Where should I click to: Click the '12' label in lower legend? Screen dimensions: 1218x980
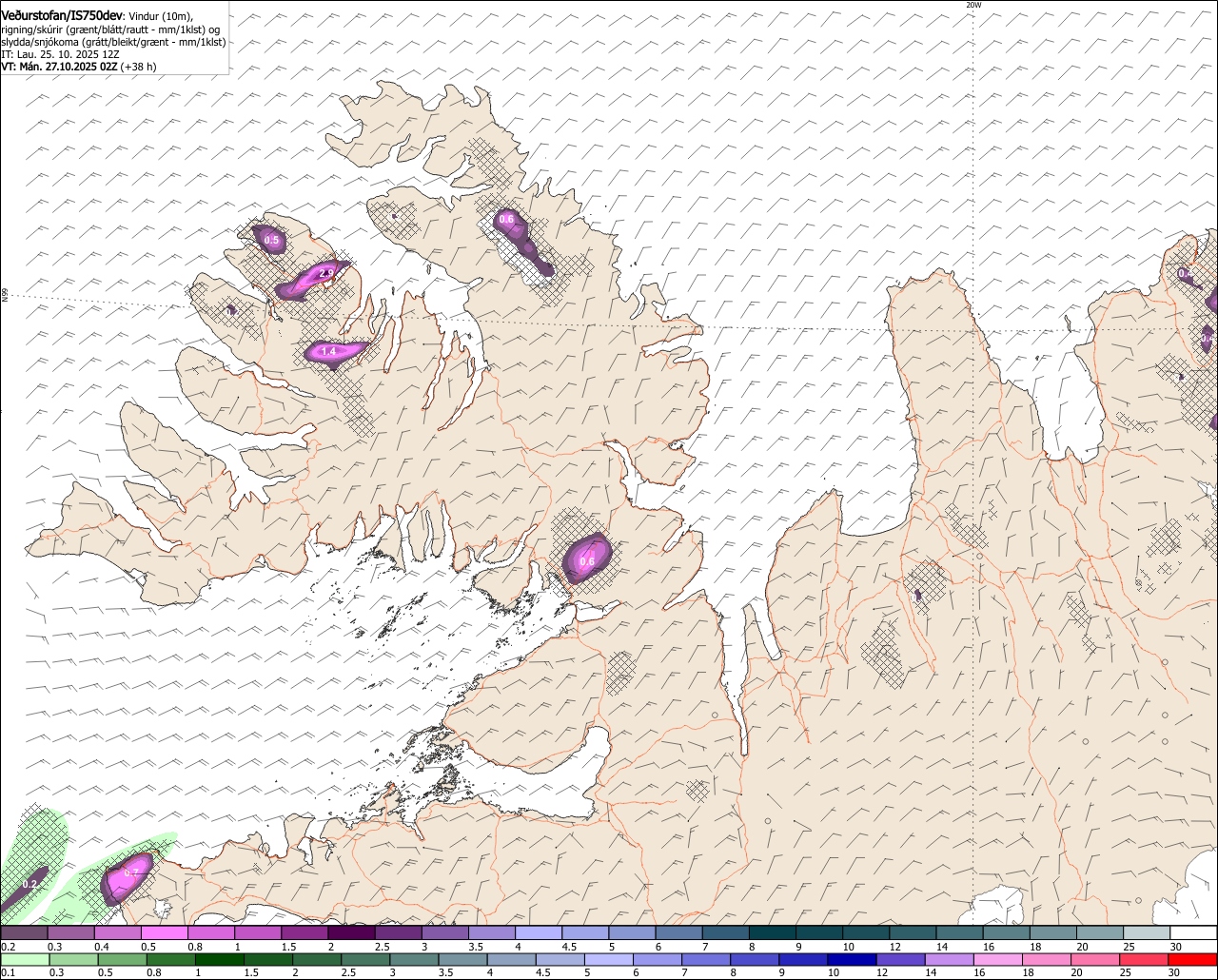(882, 972)
